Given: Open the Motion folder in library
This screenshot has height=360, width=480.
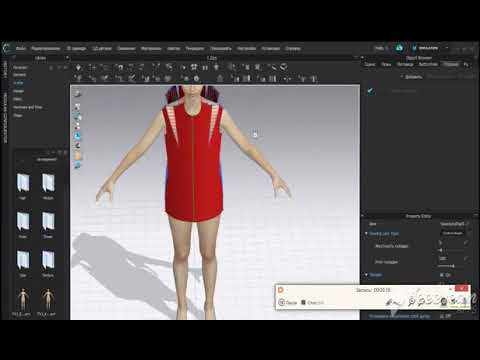Looking at the screenshot, I should (x=48, y=186).
